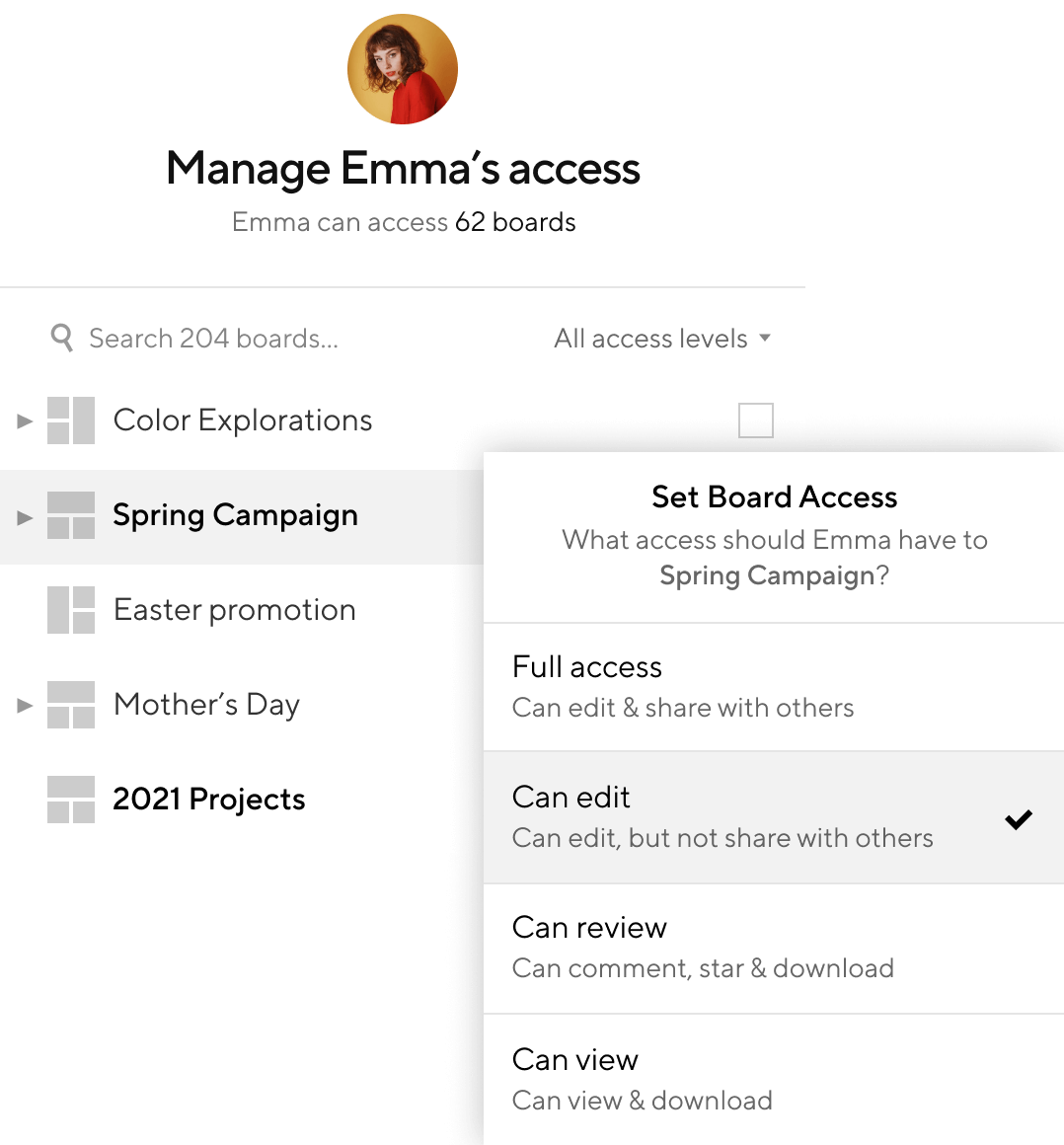Click the Mother's Day board layout icon
The height and width of the screenshot is (1145, 1064).
click(71, 705)
